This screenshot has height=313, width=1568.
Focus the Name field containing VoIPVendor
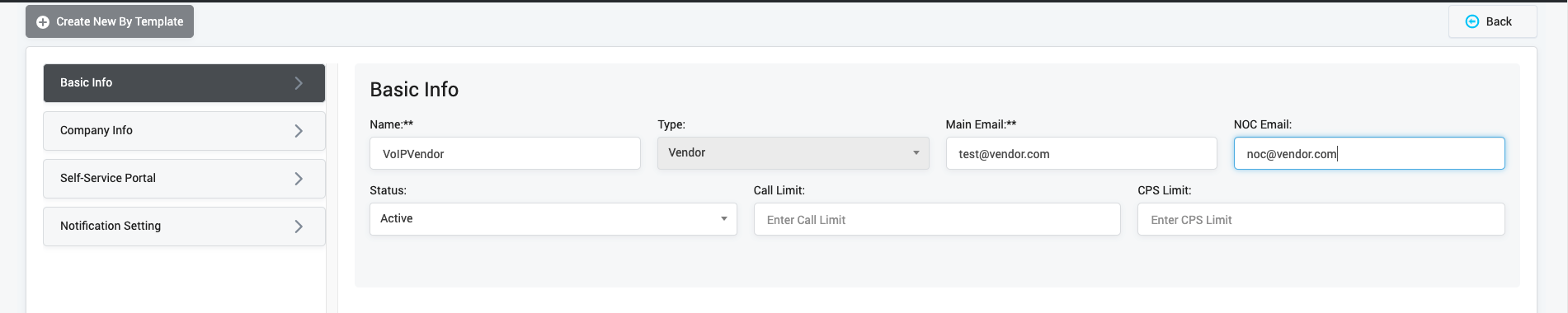pos(505,153)
